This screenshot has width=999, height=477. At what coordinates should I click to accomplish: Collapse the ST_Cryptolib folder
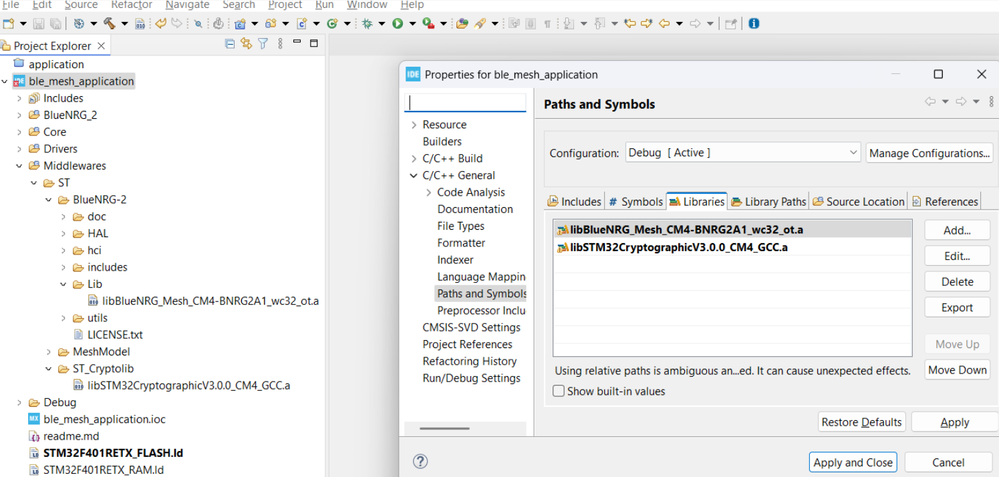[49, 369]
